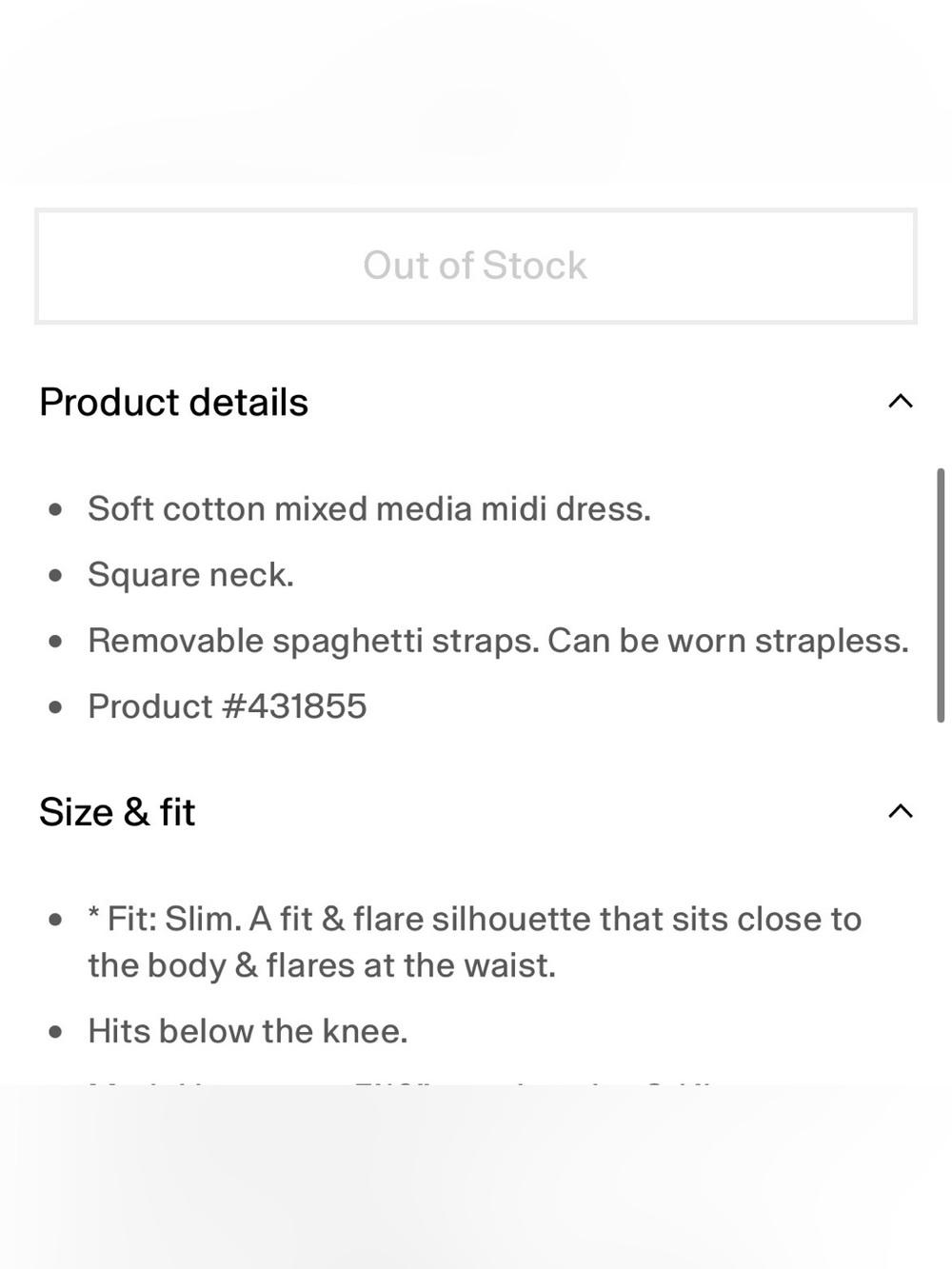Collapse Size & fit using its chevron
The height and width of the screenshot is (1269, 952).
click(x=900, y=811)
